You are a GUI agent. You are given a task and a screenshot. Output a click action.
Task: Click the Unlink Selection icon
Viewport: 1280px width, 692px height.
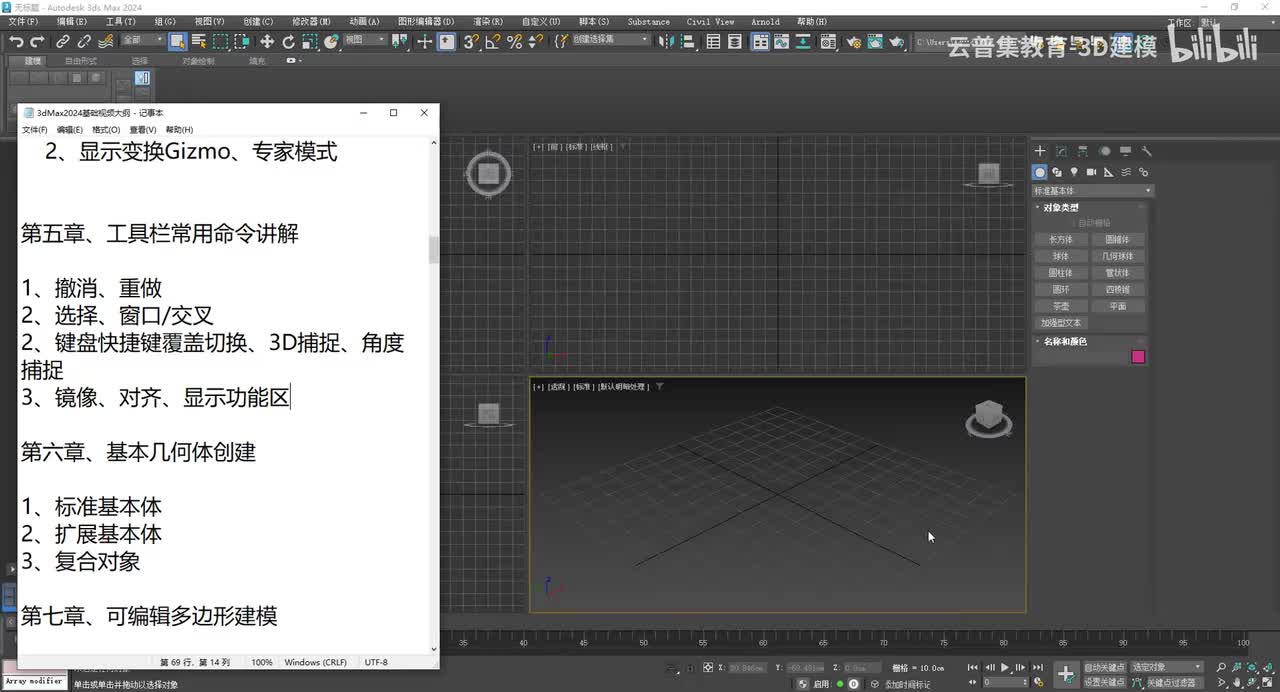pos(84,41)
